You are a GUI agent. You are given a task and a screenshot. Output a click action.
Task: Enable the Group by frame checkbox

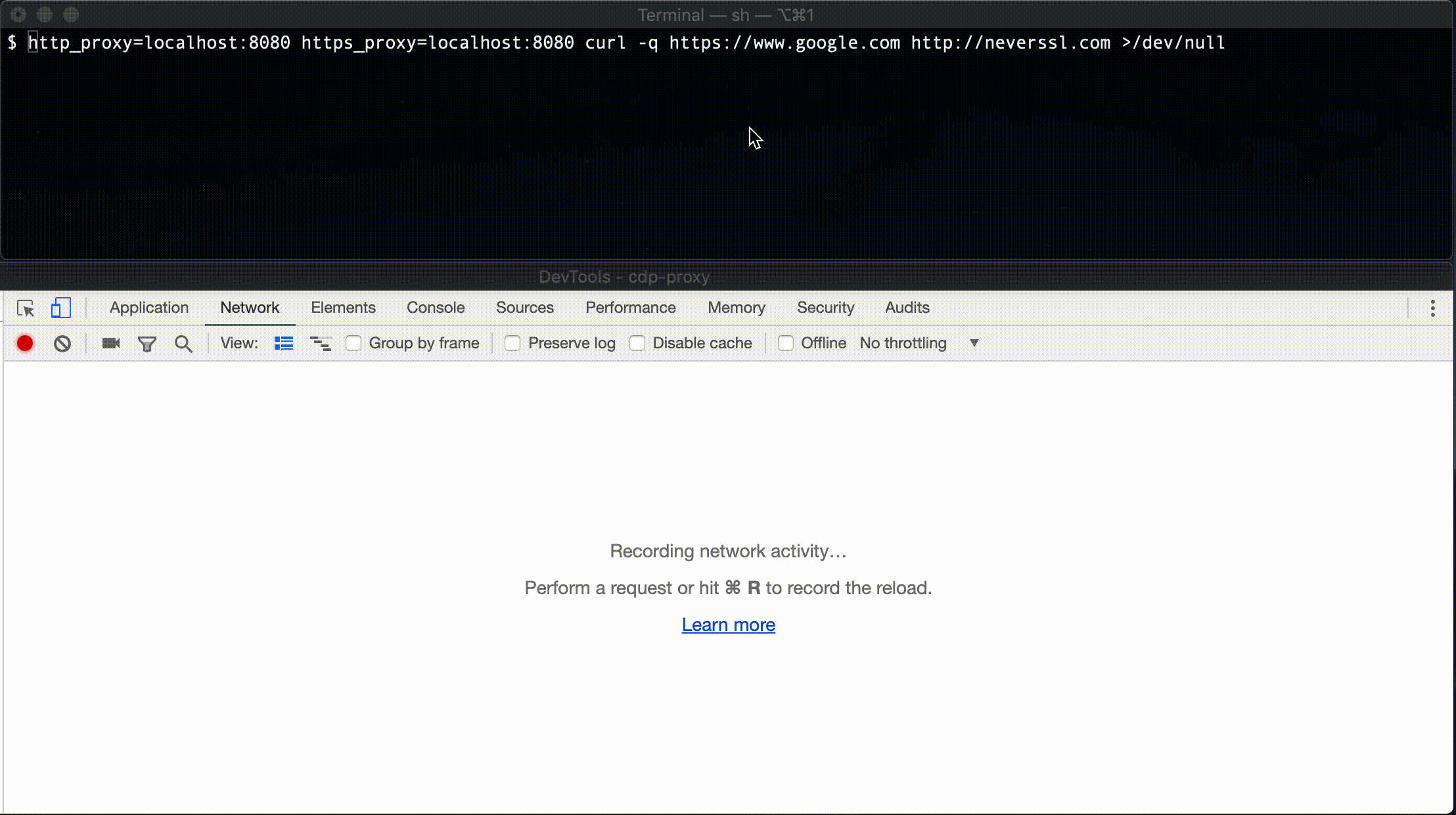point(353,343)
